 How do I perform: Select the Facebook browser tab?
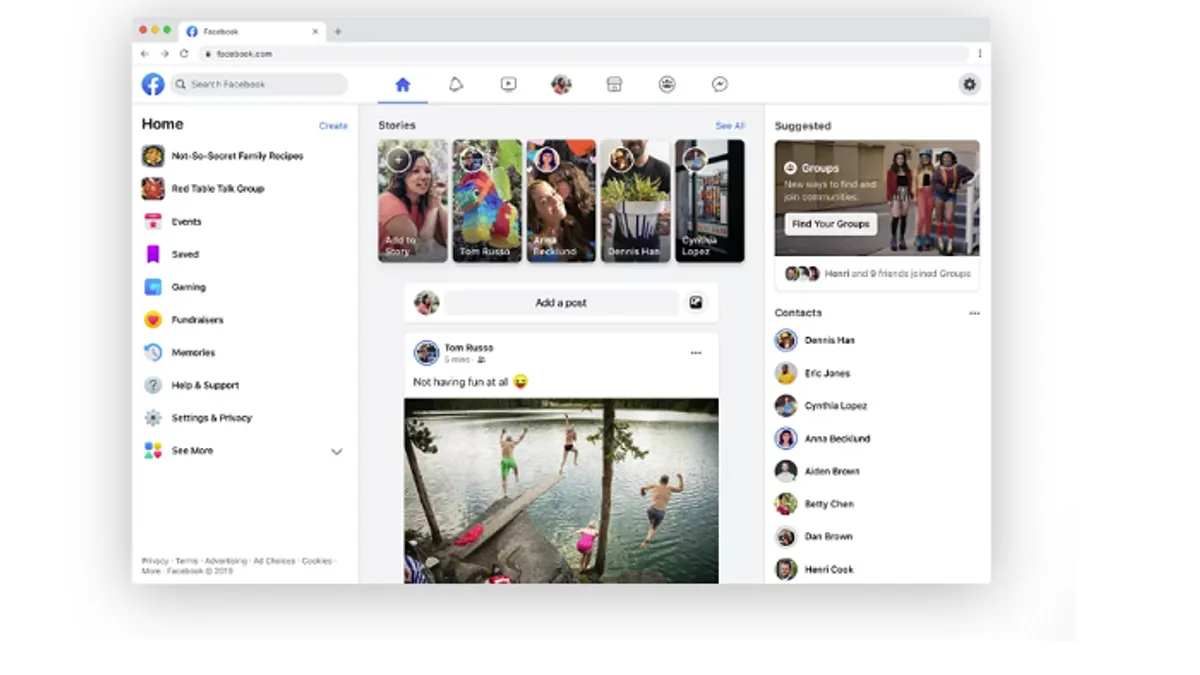[x=251, y=31]
